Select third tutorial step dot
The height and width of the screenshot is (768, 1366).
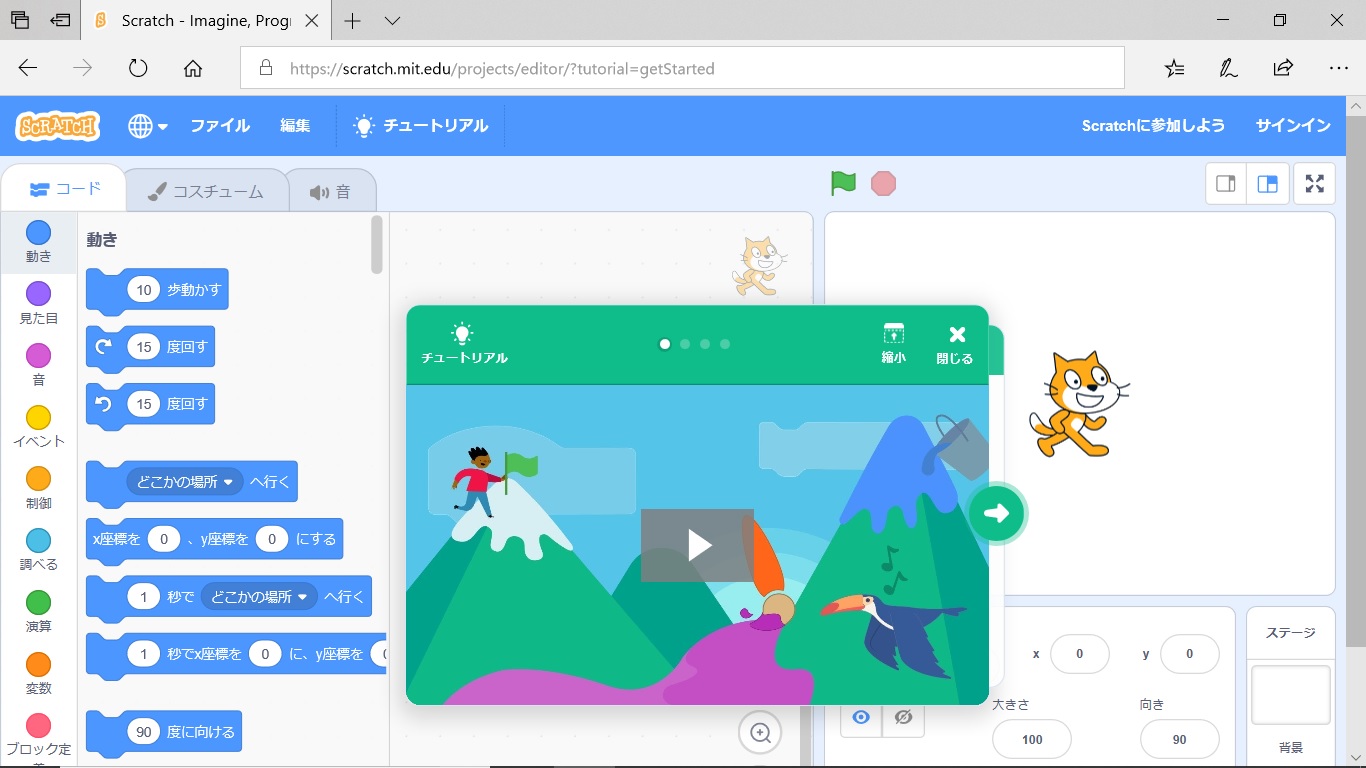[705, 344]
